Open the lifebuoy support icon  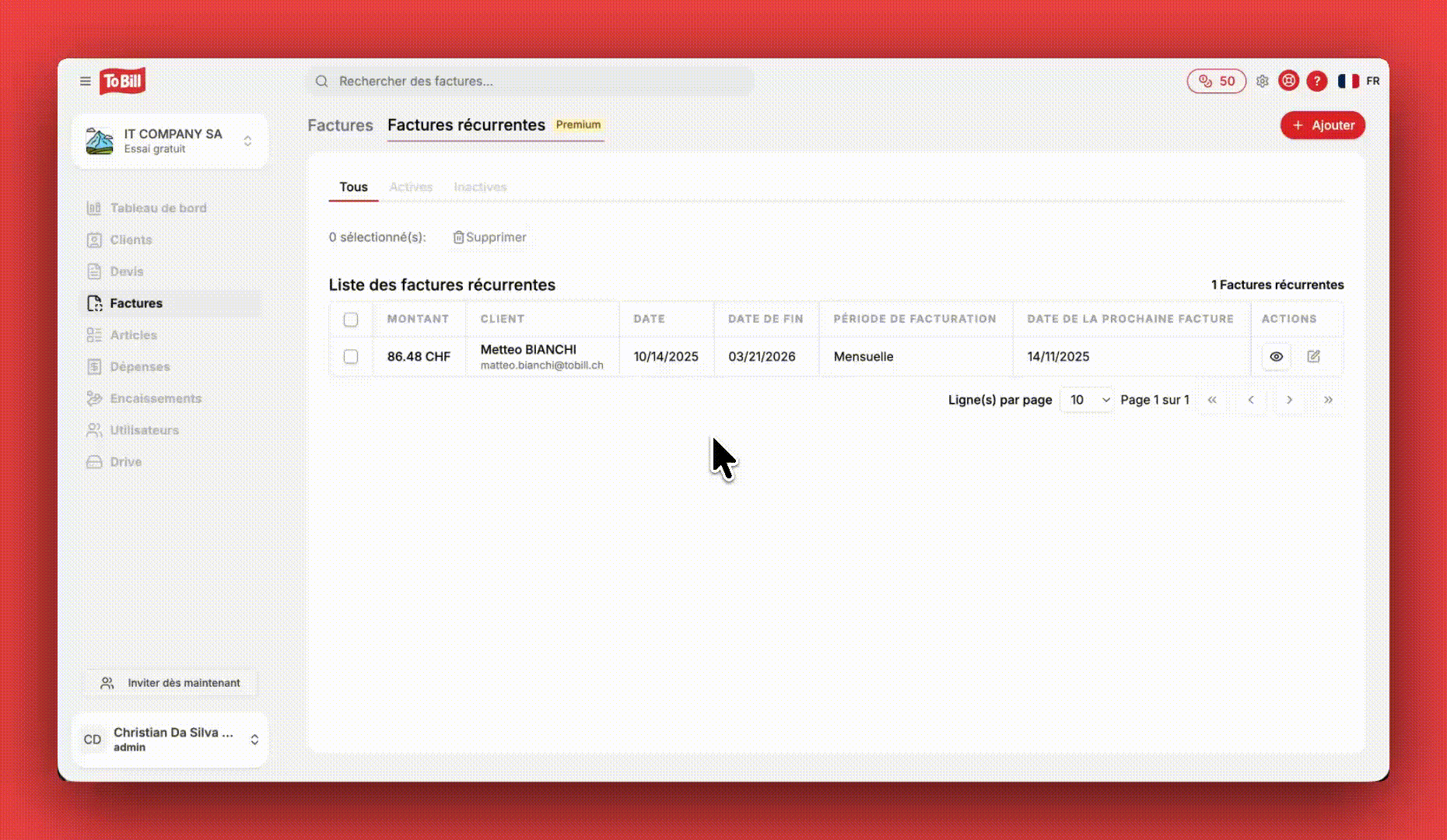click(1288, 81)
